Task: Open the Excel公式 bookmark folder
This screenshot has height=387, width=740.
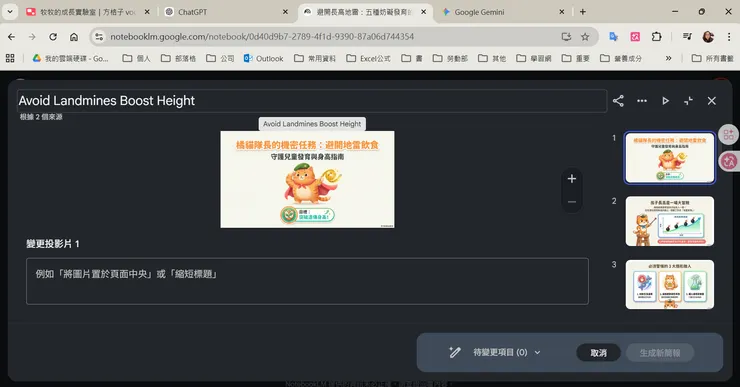Action: click(369, 58)
